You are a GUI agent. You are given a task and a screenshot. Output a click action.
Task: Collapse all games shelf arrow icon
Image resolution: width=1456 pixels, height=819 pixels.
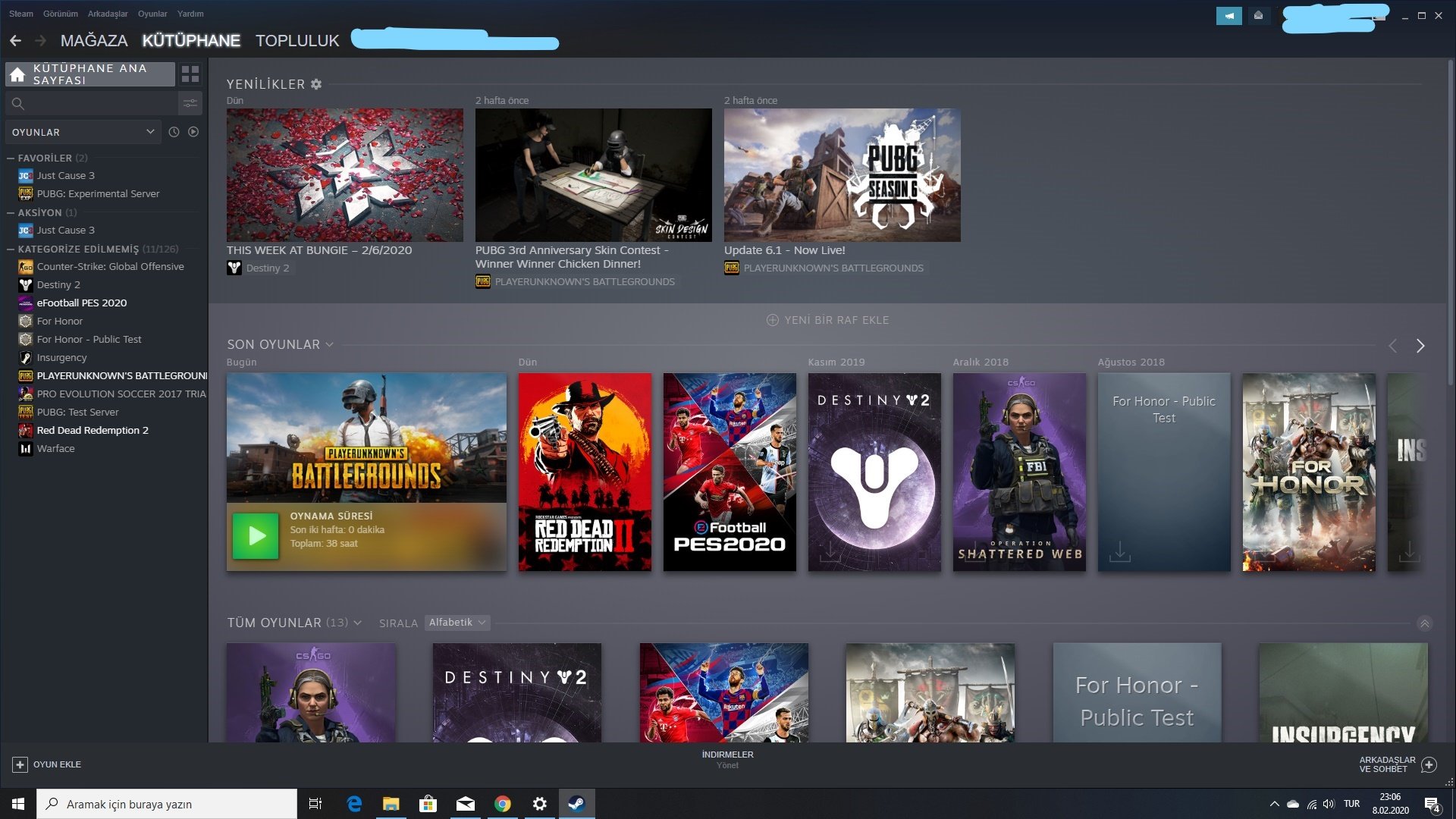[x=1425, y=623]
